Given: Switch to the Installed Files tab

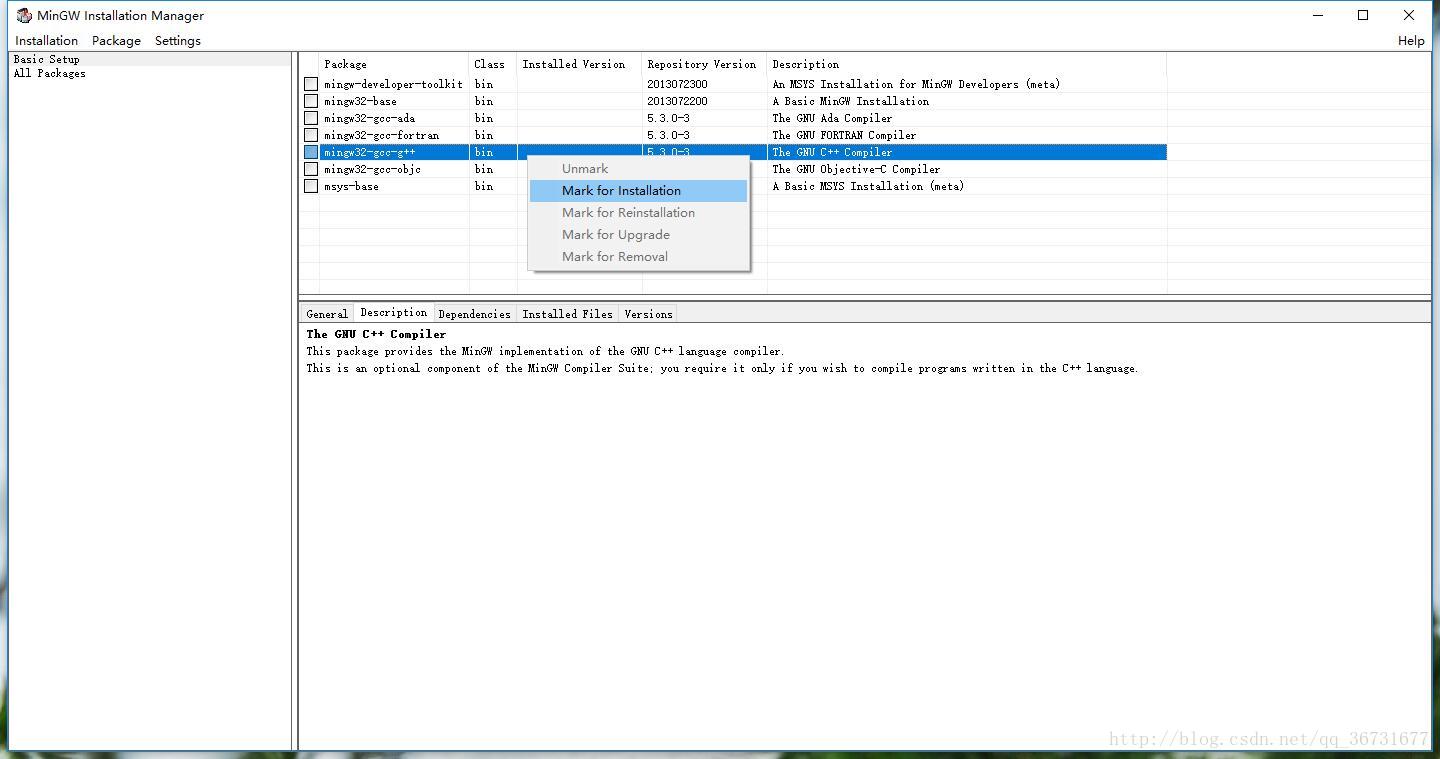Looking at the screenshot, I should click(567, 314).
